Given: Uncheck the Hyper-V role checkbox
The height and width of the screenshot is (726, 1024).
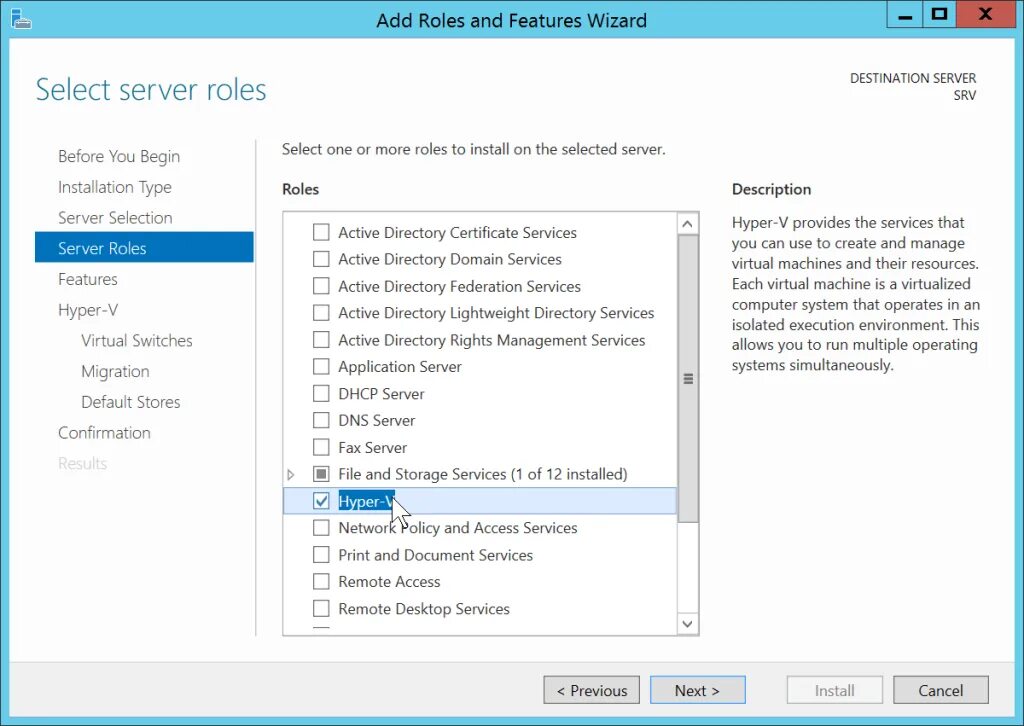Looking at the screenshot, I should coord(321,501).
